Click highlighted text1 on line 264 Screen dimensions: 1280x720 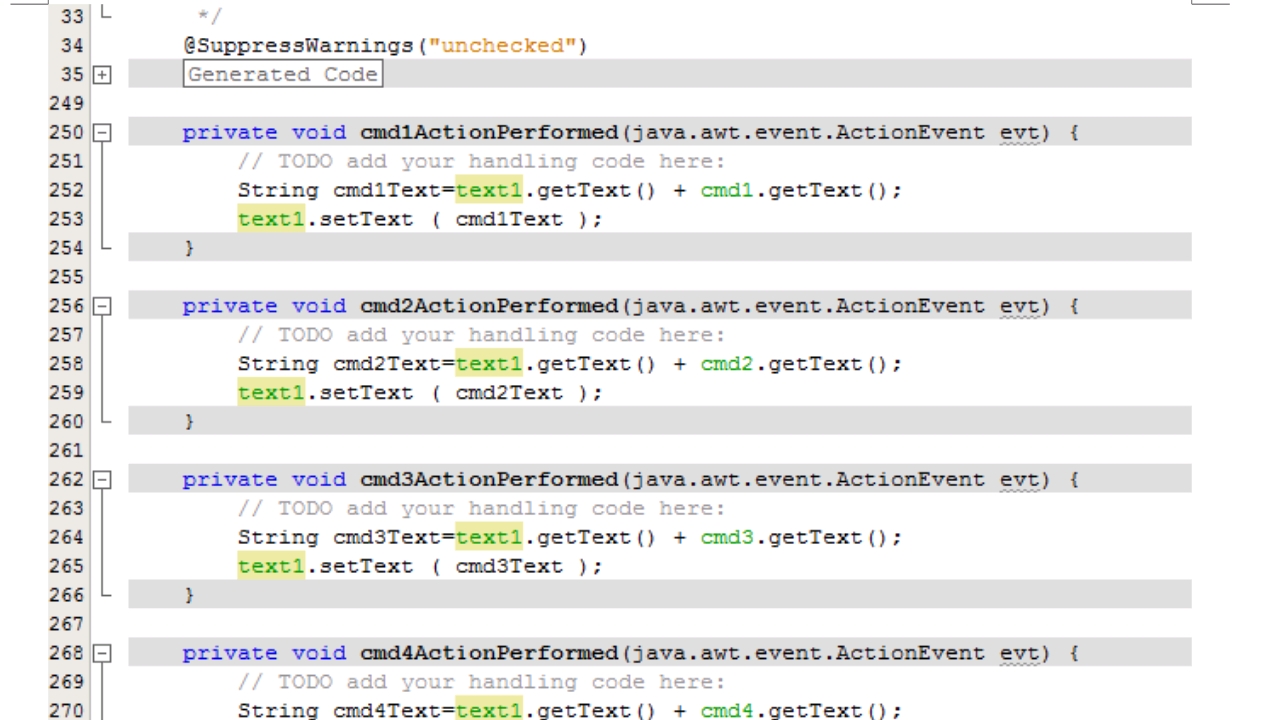(x=489, y=538)
